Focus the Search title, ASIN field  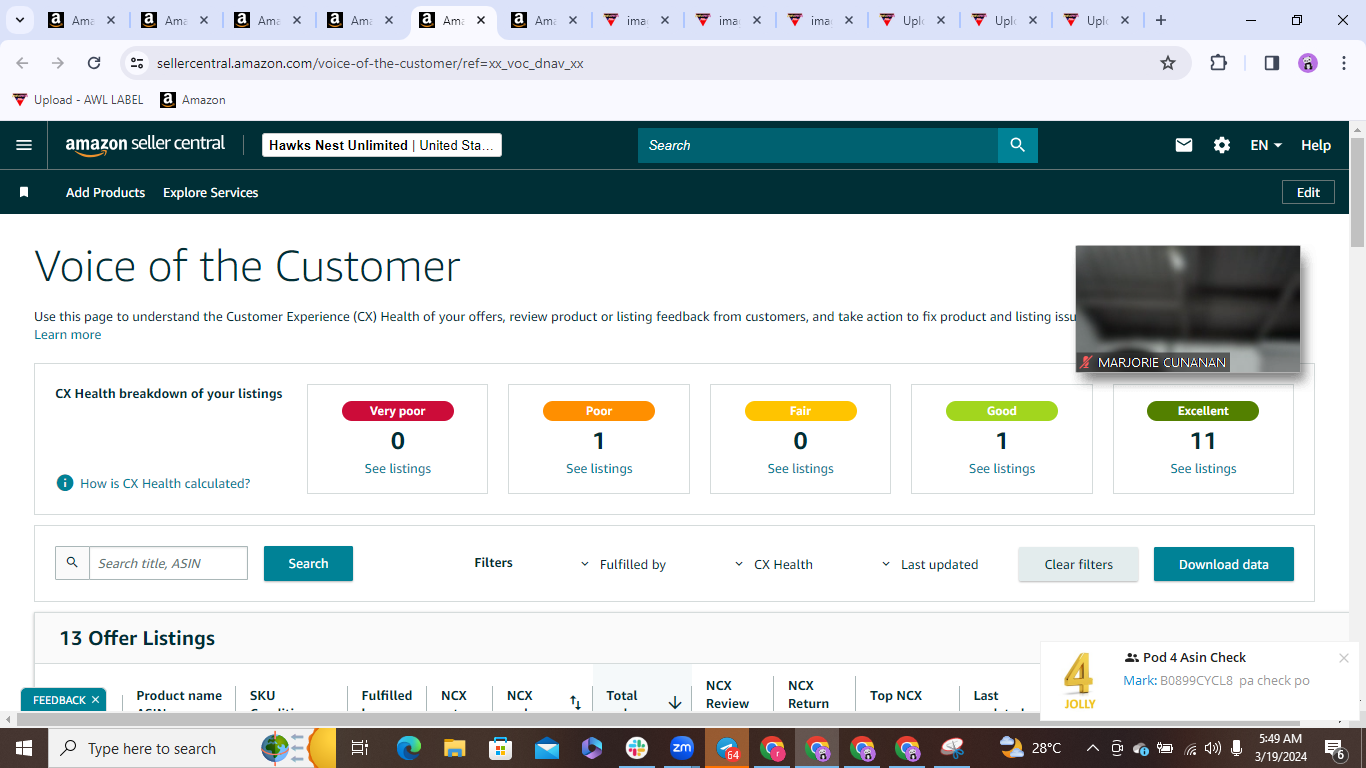(168, 563)
